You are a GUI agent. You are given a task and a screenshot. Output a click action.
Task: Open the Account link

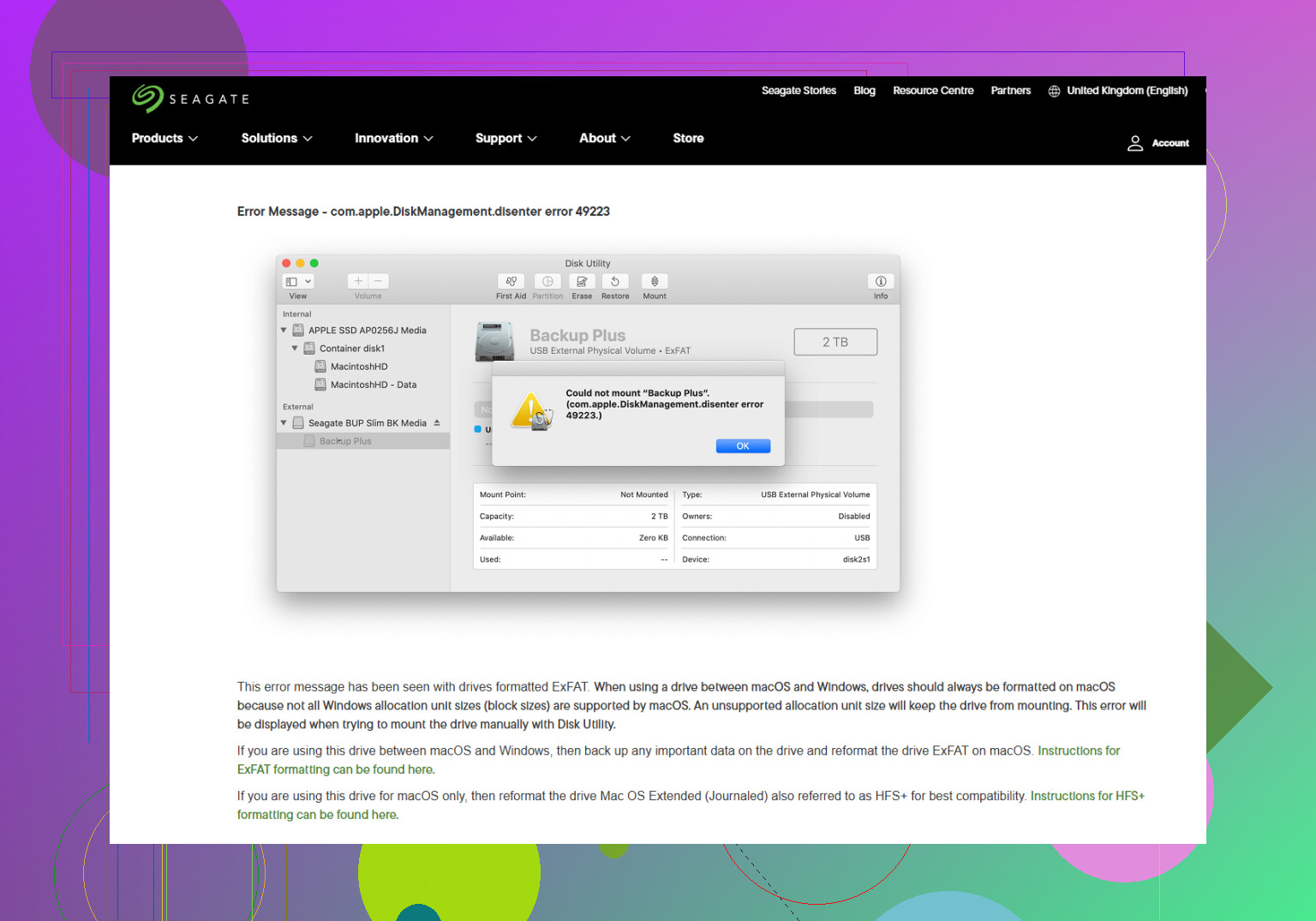pos(1170,143)
